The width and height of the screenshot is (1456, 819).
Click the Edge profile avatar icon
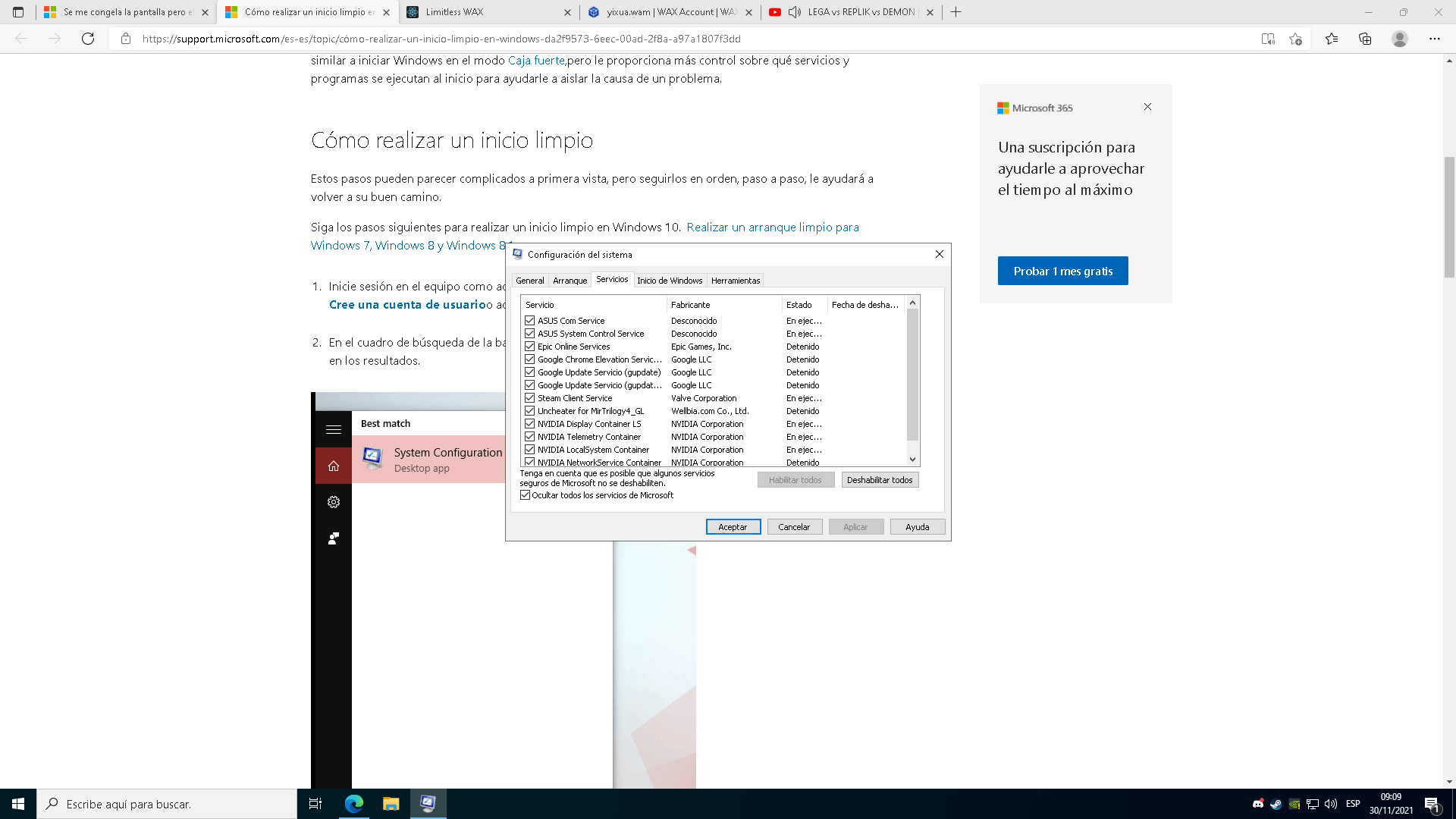tap(1400, 39)
